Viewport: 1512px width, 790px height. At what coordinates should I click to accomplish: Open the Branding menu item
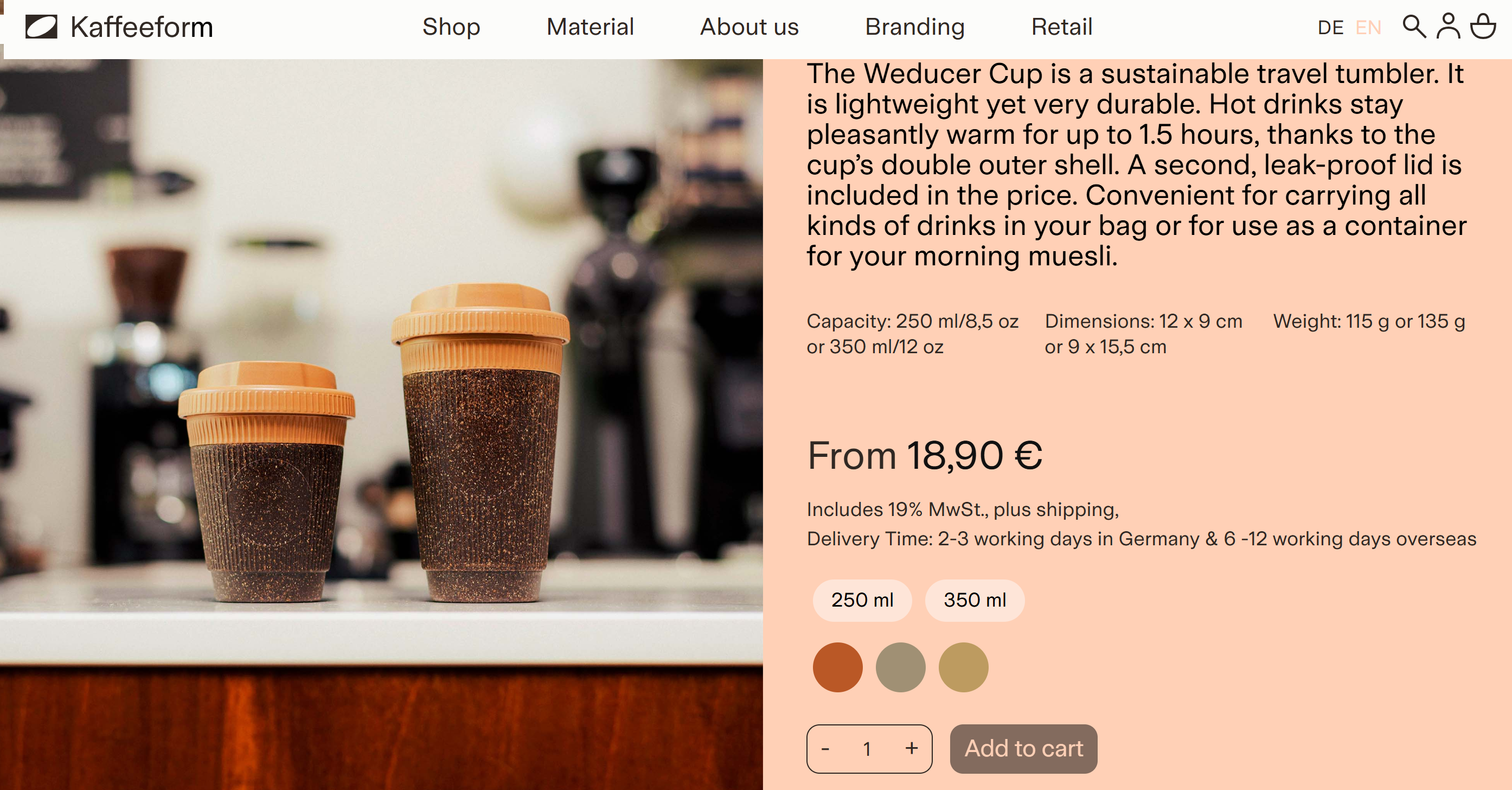[914, 27]
